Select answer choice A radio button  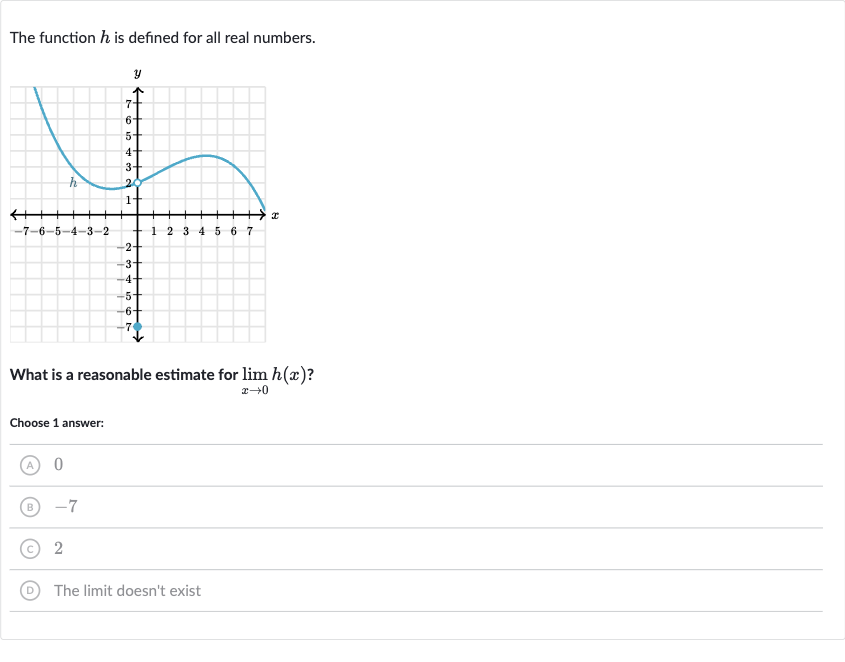tap(31, 465)
